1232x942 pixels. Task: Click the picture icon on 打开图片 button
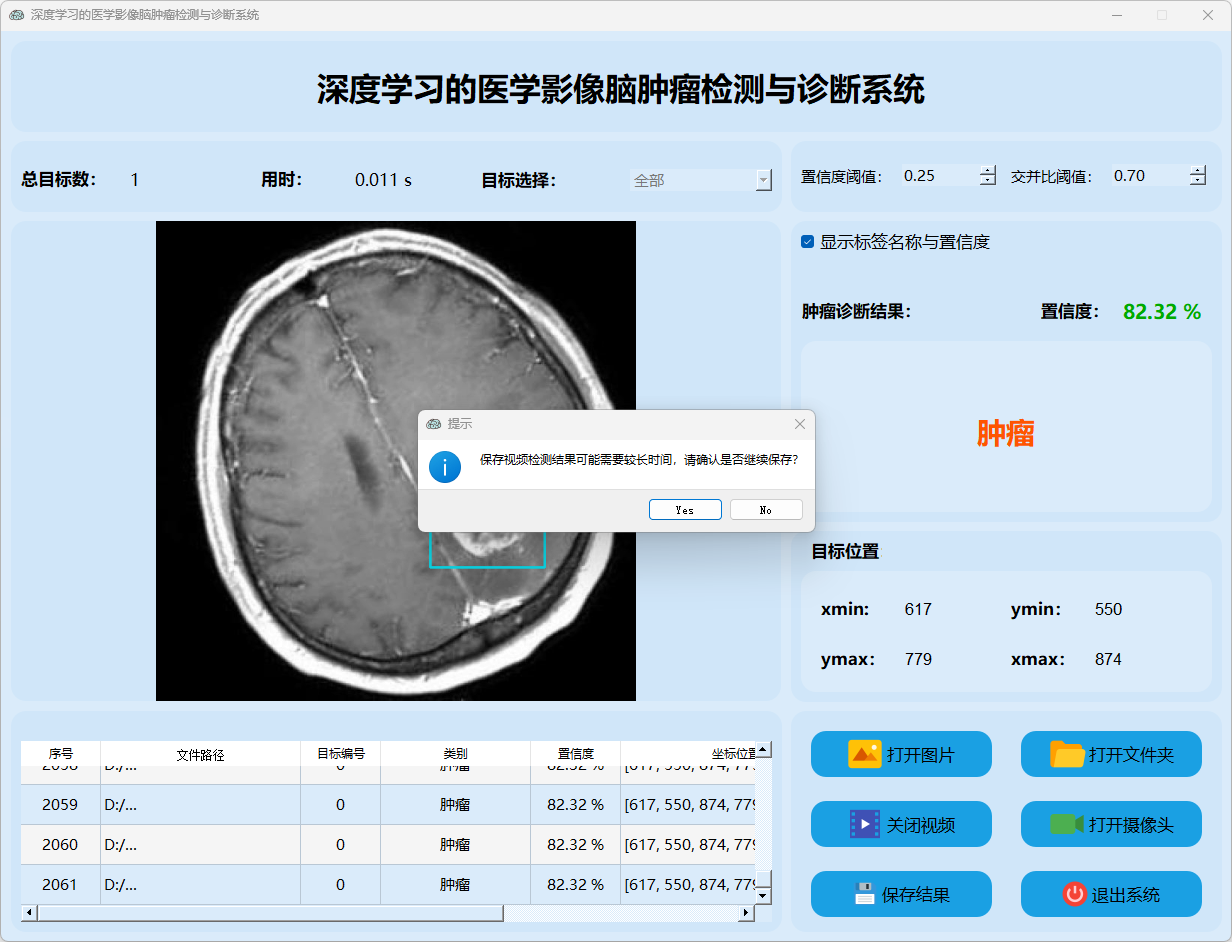coord(864,754)
